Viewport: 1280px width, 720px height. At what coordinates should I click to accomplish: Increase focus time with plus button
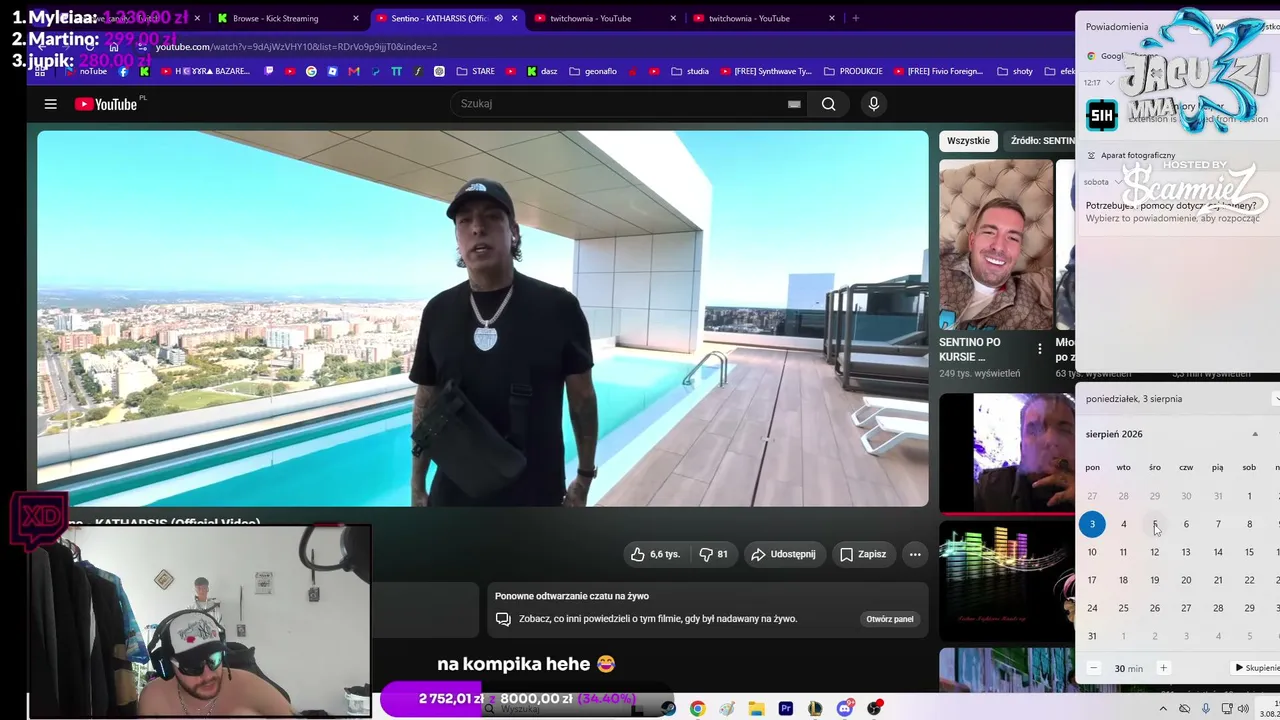pyautogui.click(x=1163, y=668)
